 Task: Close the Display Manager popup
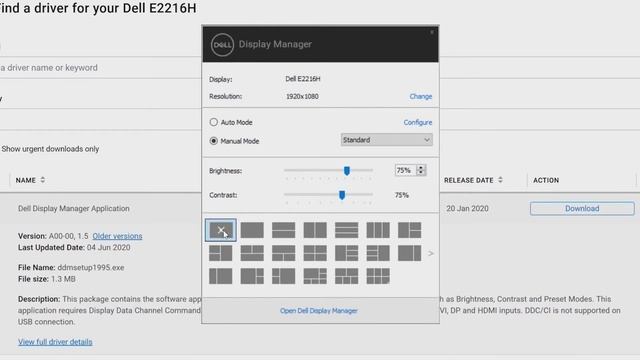click(x=432, y=32)
